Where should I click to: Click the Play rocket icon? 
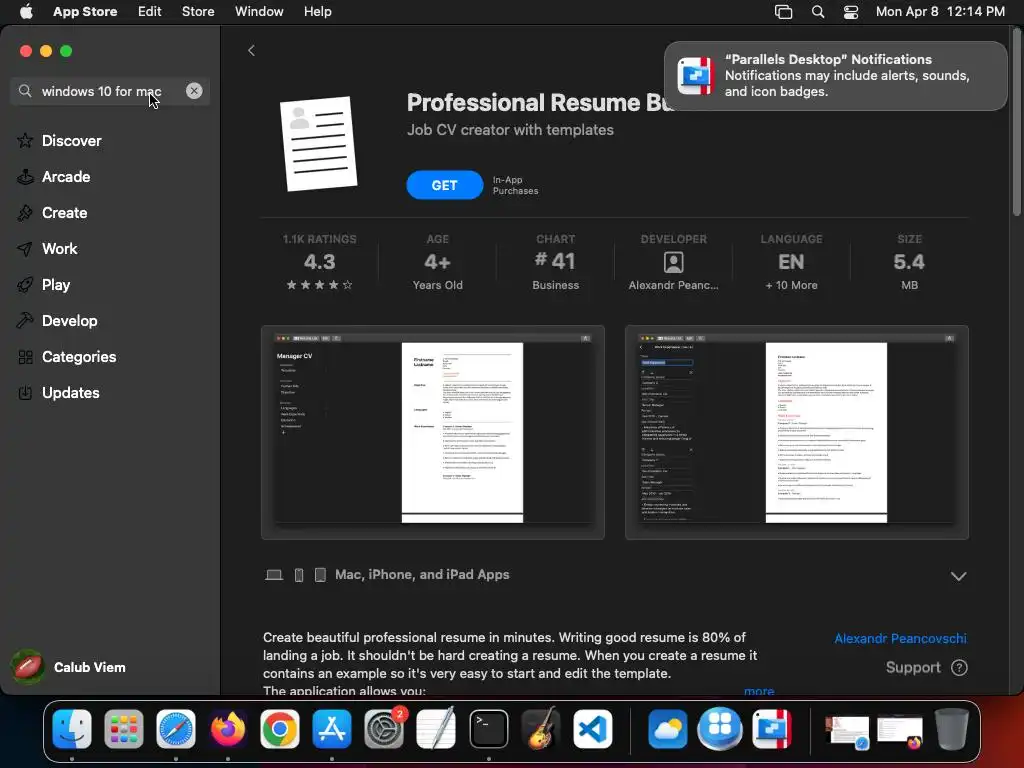tap(25, 285)
